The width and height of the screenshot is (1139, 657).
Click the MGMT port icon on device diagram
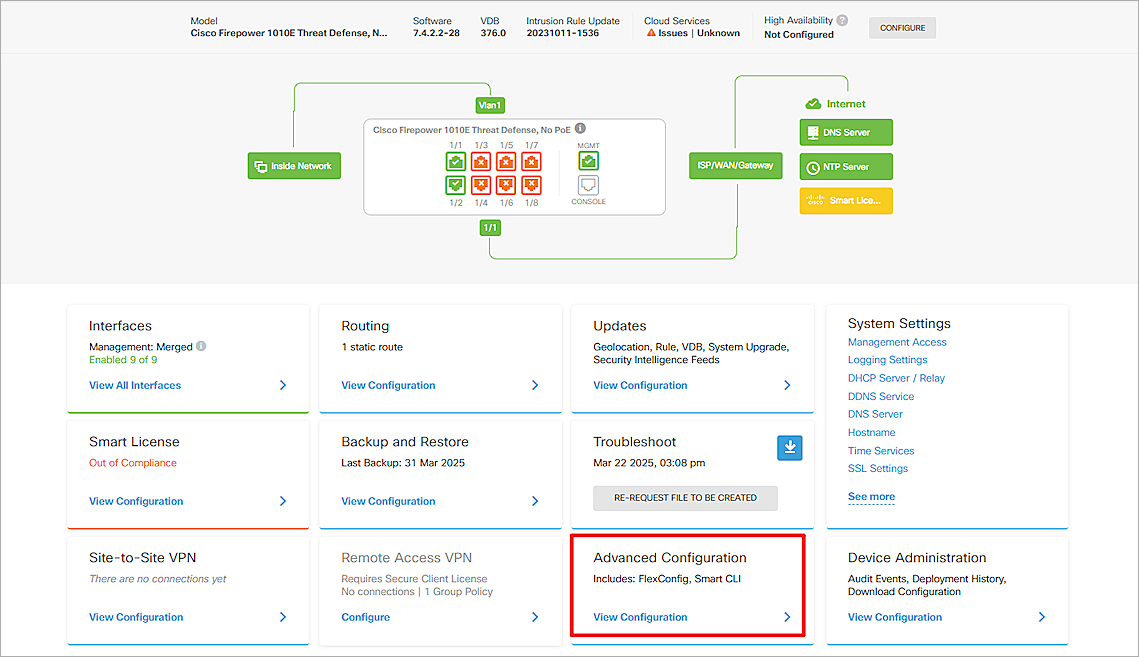[x=588, y=159]
